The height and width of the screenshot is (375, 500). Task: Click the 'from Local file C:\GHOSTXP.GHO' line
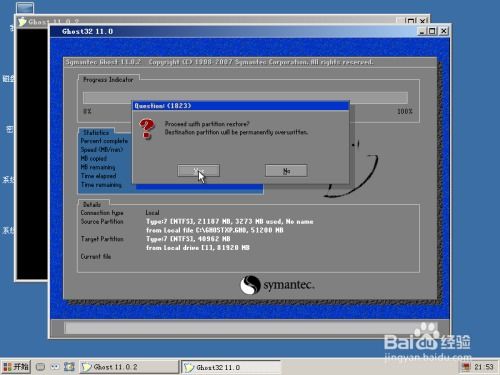pyautogui.click(x=215, y=230)
